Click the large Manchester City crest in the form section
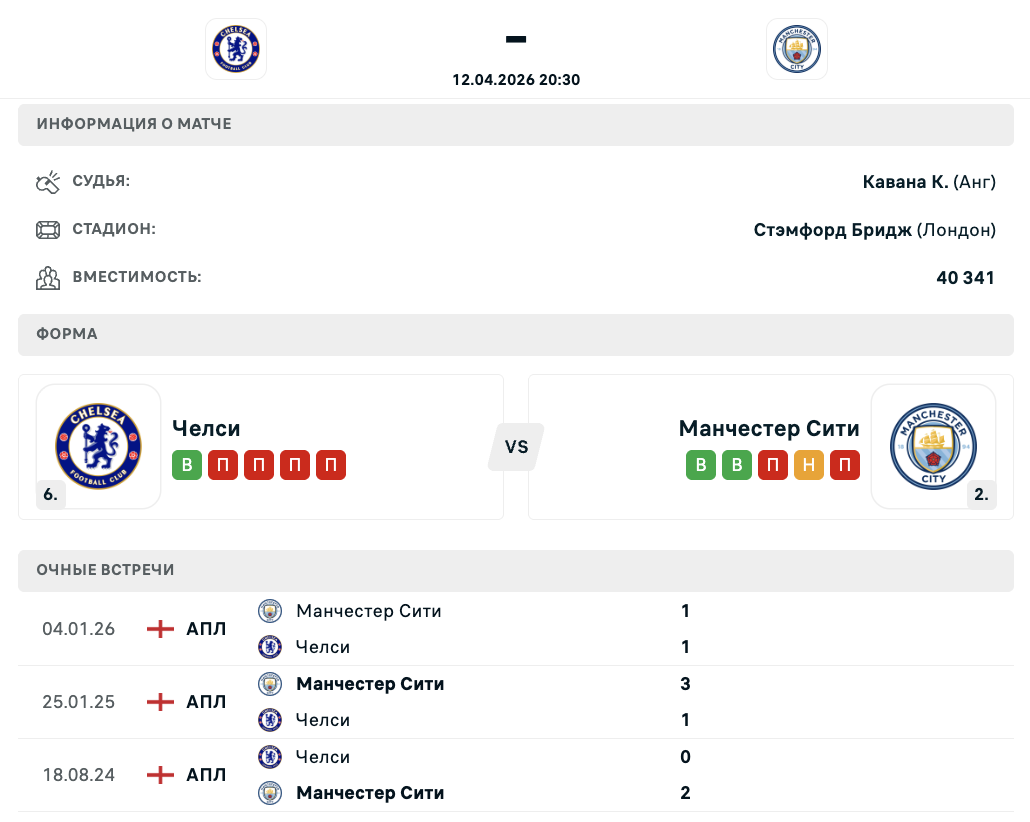Screen dimensions: 1030x822 [x=933, y=447]
